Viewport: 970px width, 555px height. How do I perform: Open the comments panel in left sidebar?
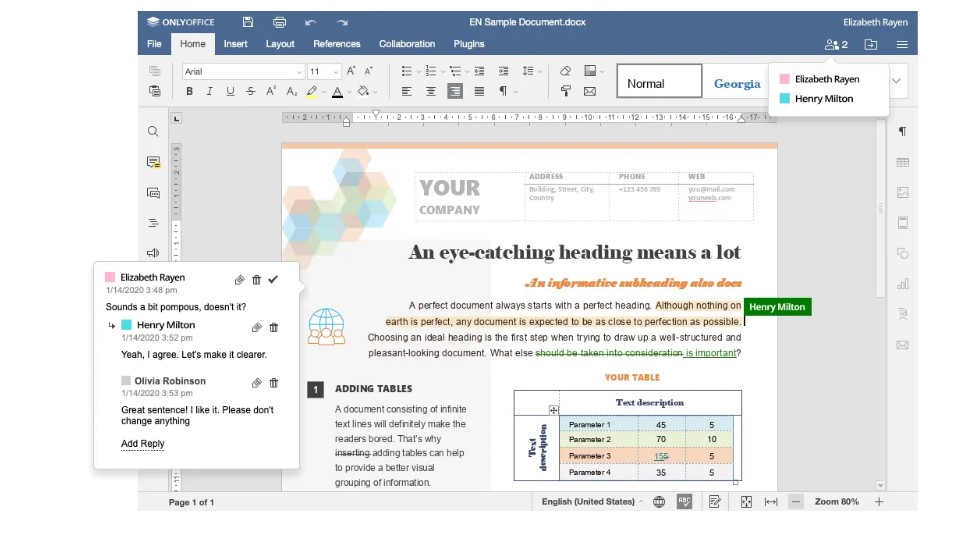[x=153, y=162]
